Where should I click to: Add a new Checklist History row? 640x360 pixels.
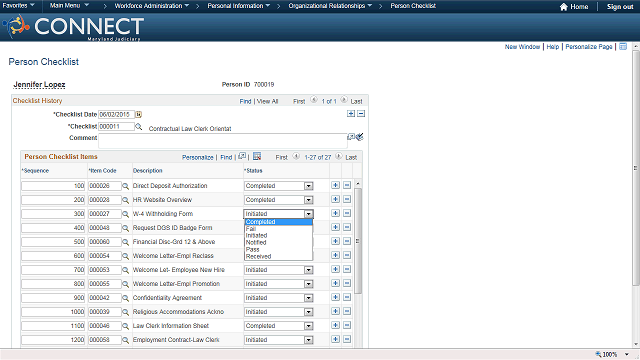pyautogui.click(x=351, y=113)
